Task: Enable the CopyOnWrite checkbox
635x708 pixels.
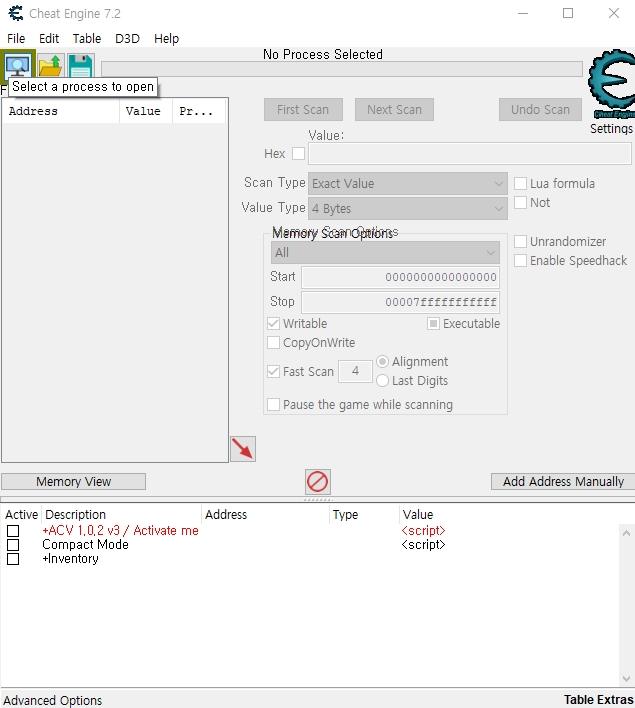Action: (273, 343)
